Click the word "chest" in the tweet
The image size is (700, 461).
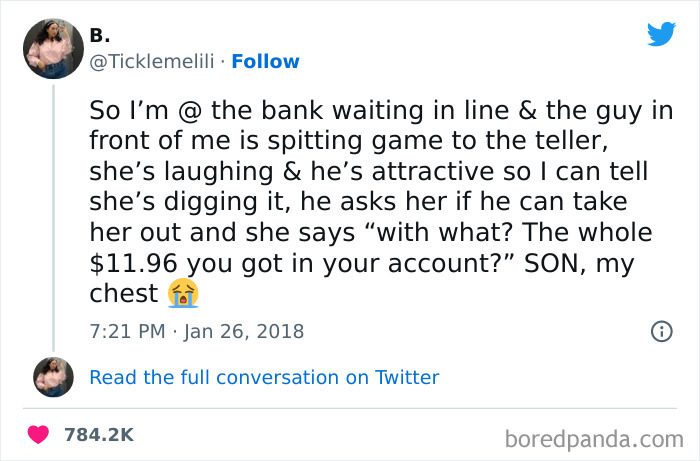click(x=124, y=292)
